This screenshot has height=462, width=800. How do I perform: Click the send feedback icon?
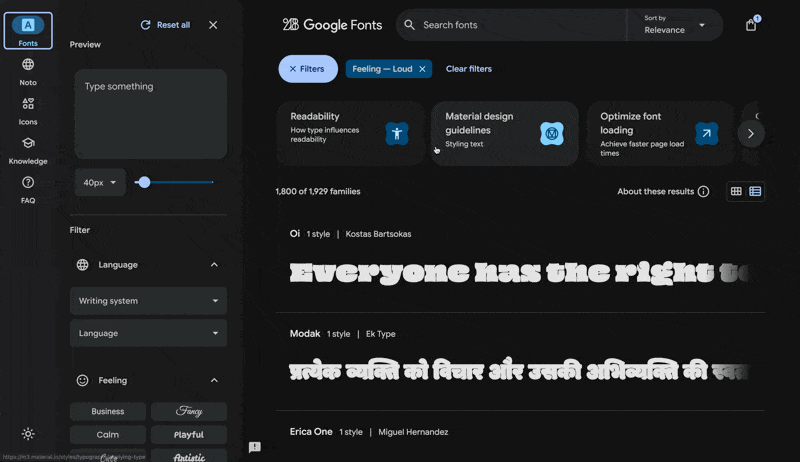pyautogui.click(x=255, y=447)
